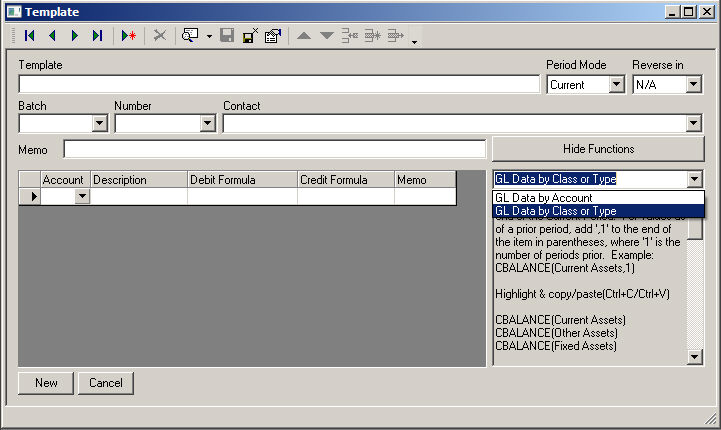Image resolution: width=721 pixels, height=430 pixels.
Task: Click the move row up triangle icon
Action: point(303,35)
